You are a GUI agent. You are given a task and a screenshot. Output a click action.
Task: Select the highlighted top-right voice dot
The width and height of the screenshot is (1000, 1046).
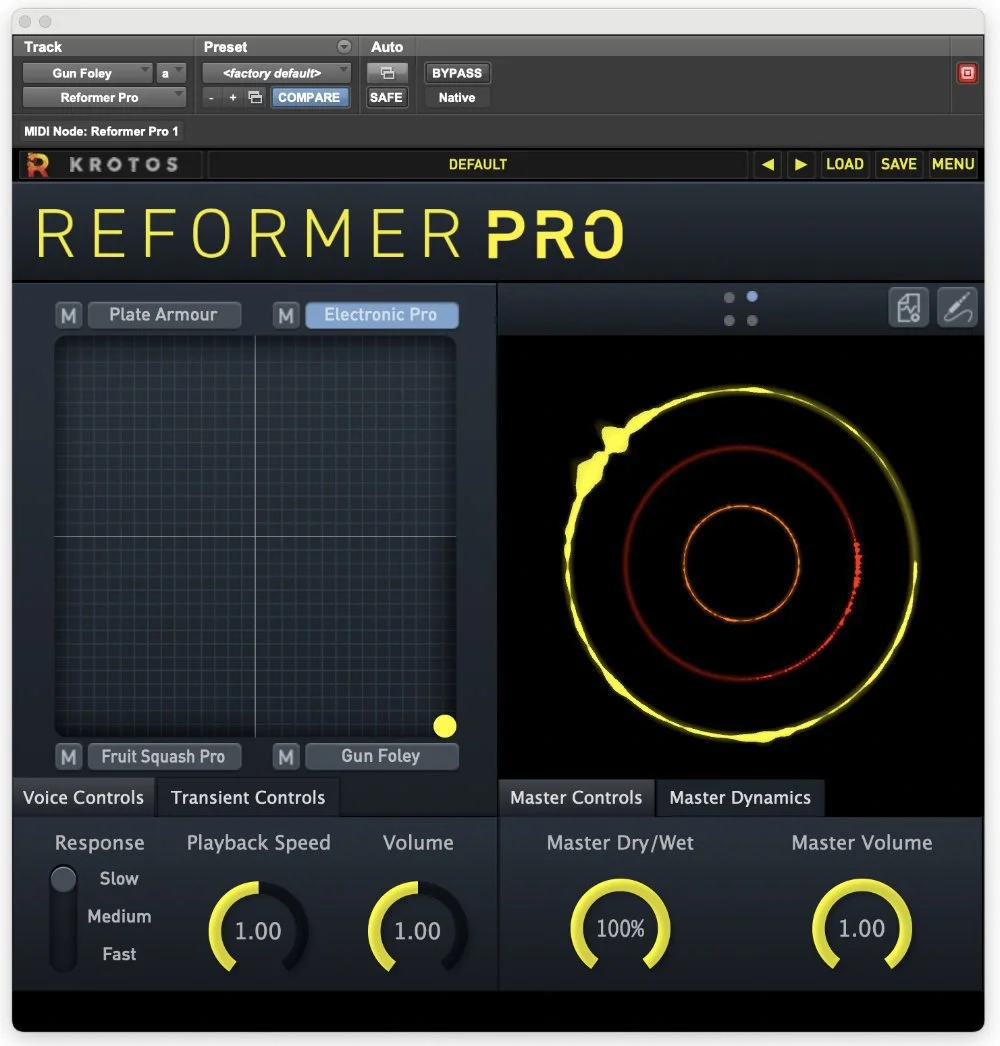(x=752, y=296)
